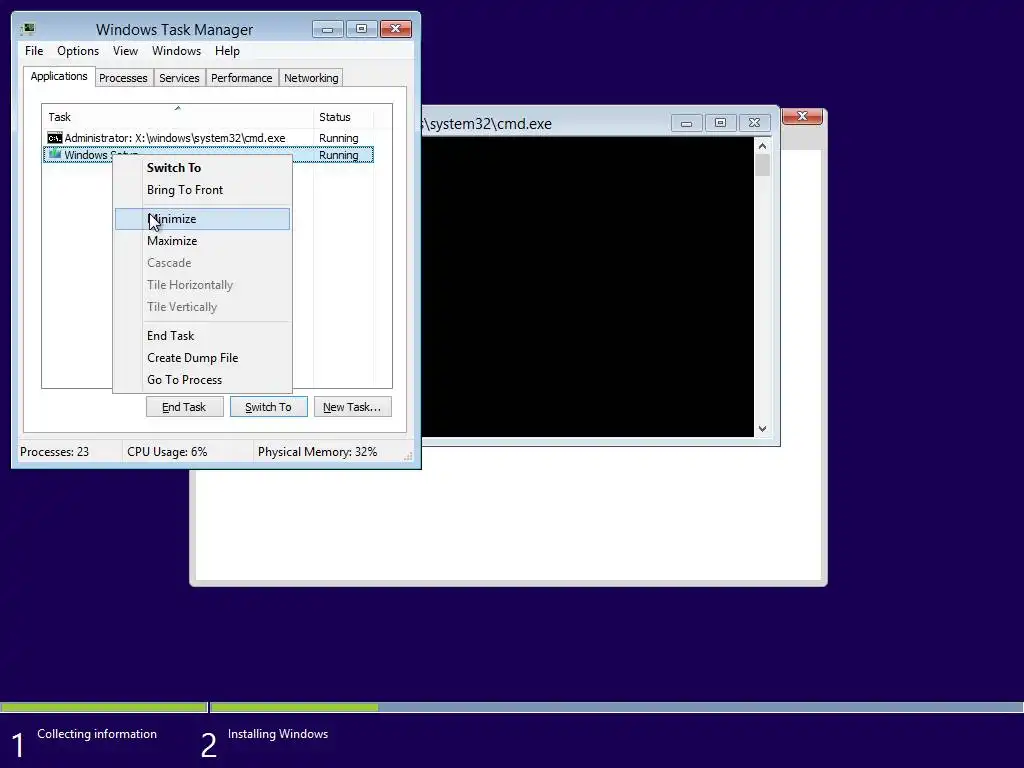Click the black cmd console area

(588, 287)
